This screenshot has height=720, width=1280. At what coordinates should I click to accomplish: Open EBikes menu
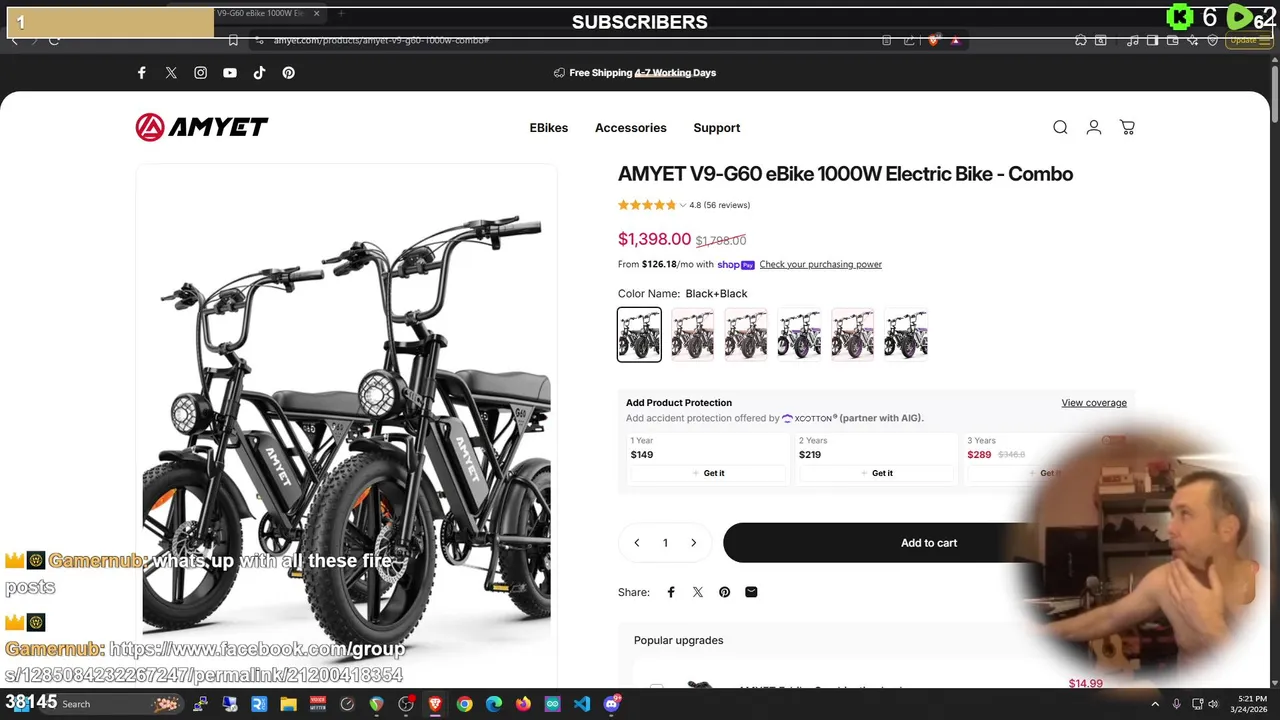(549, 128)
